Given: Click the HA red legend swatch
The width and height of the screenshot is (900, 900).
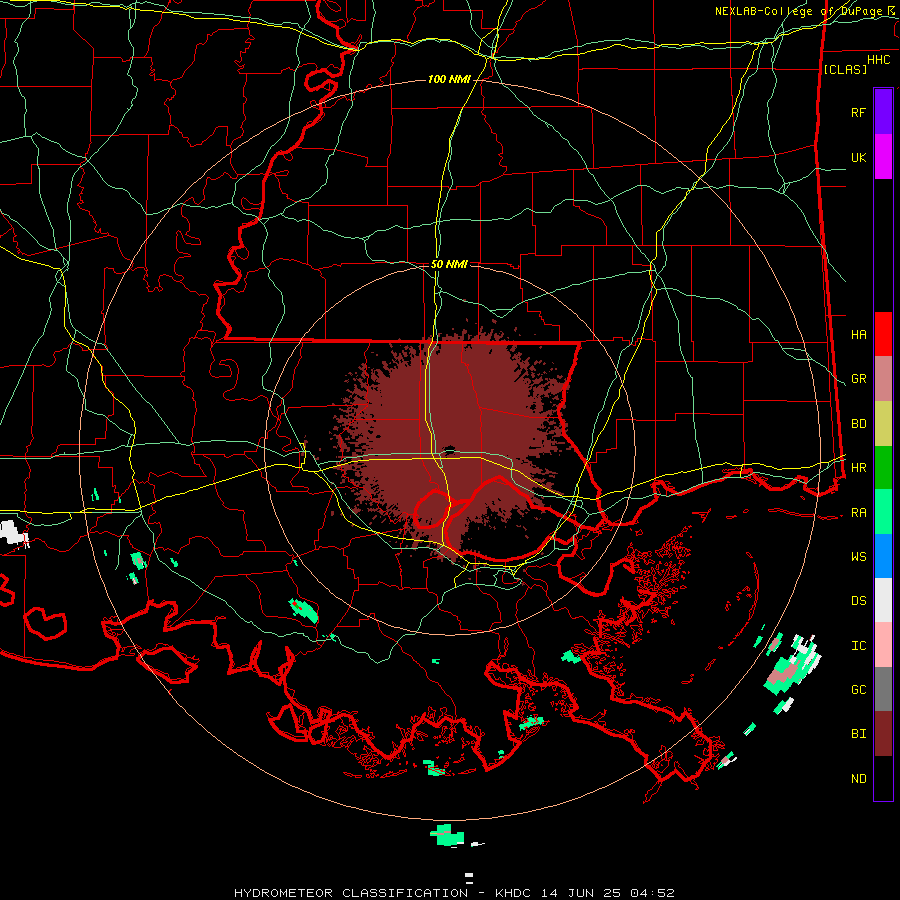Looking at the screenshot, I should (883, 334).
